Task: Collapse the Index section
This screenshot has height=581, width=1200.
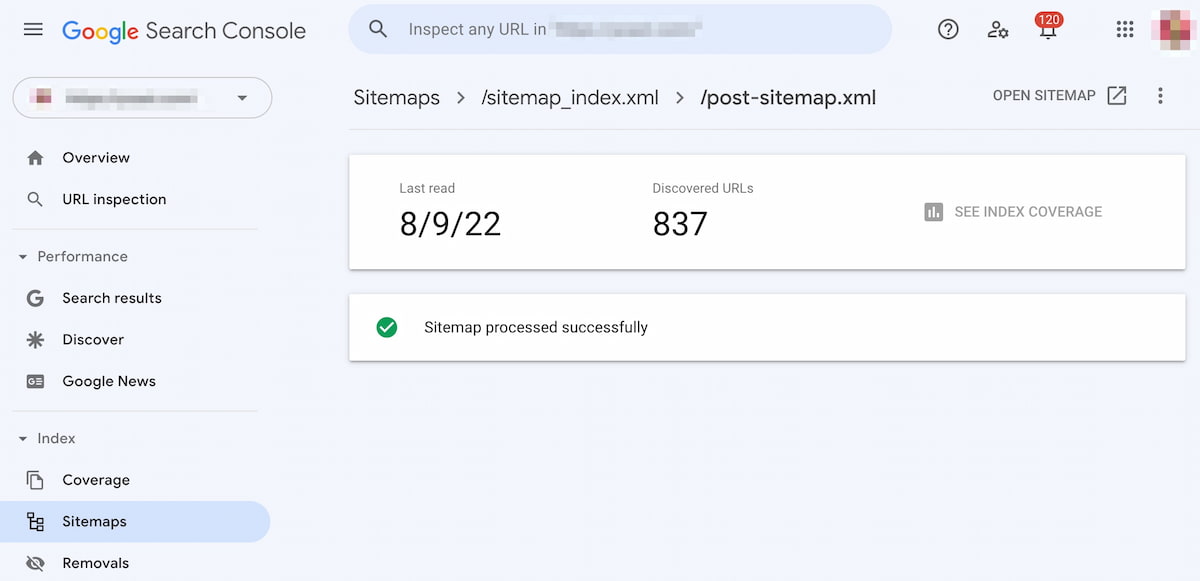Action: click(x=23, y=439)
